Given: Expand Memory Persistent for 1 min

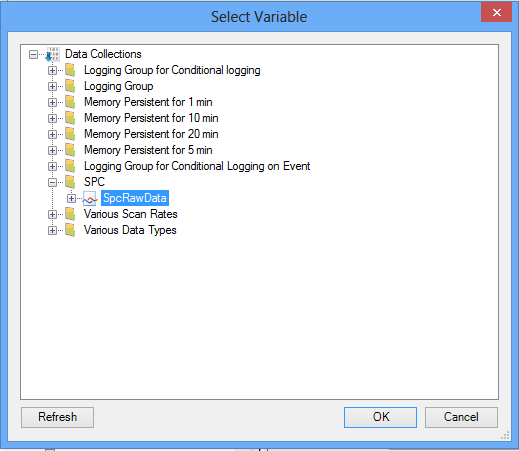Looking at the screenshot, I should (x=52, y=102).
